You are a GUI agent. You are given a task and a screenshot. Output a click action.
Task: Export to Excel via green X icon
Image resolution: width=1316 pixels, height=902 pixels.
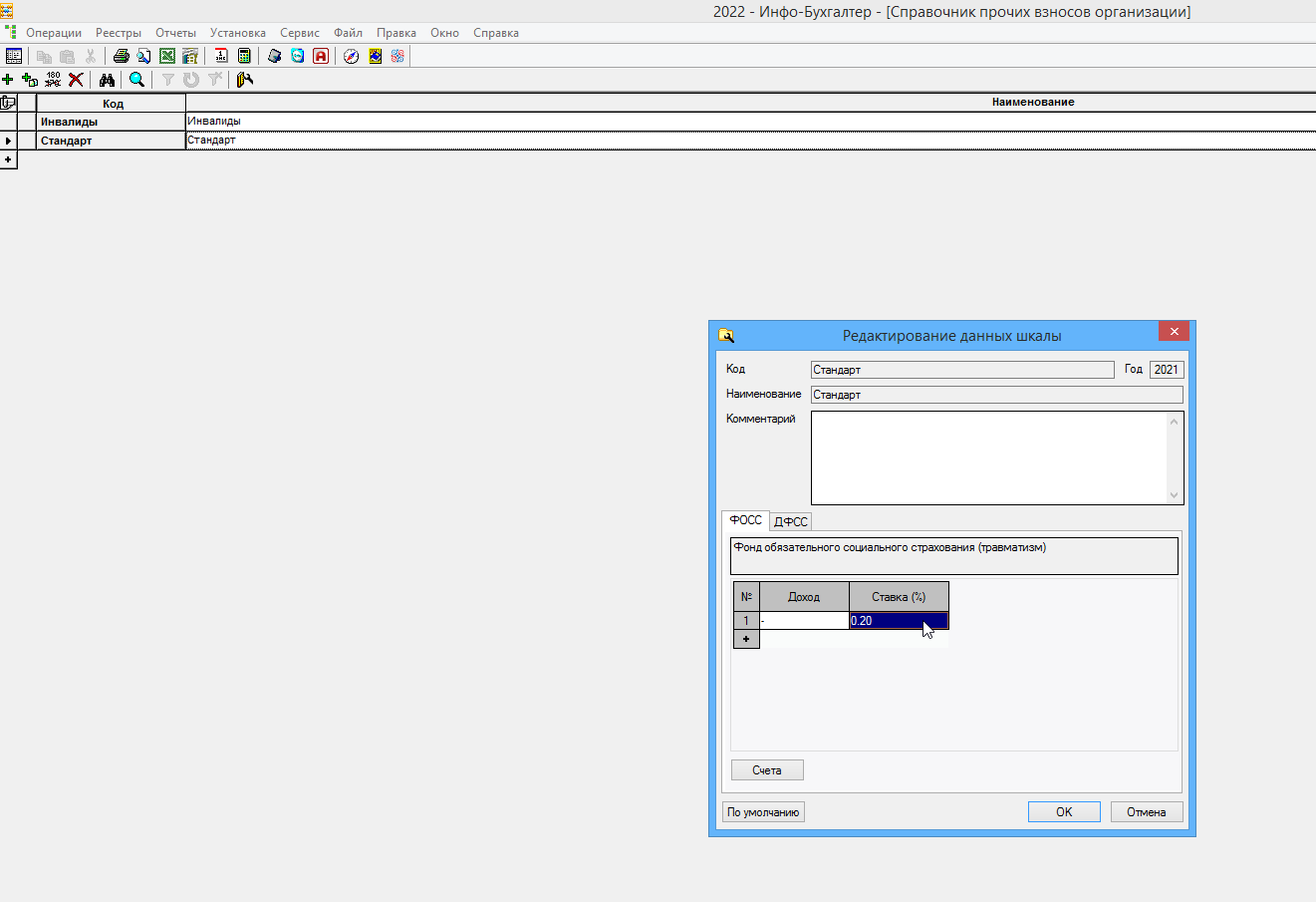(167, 56)
